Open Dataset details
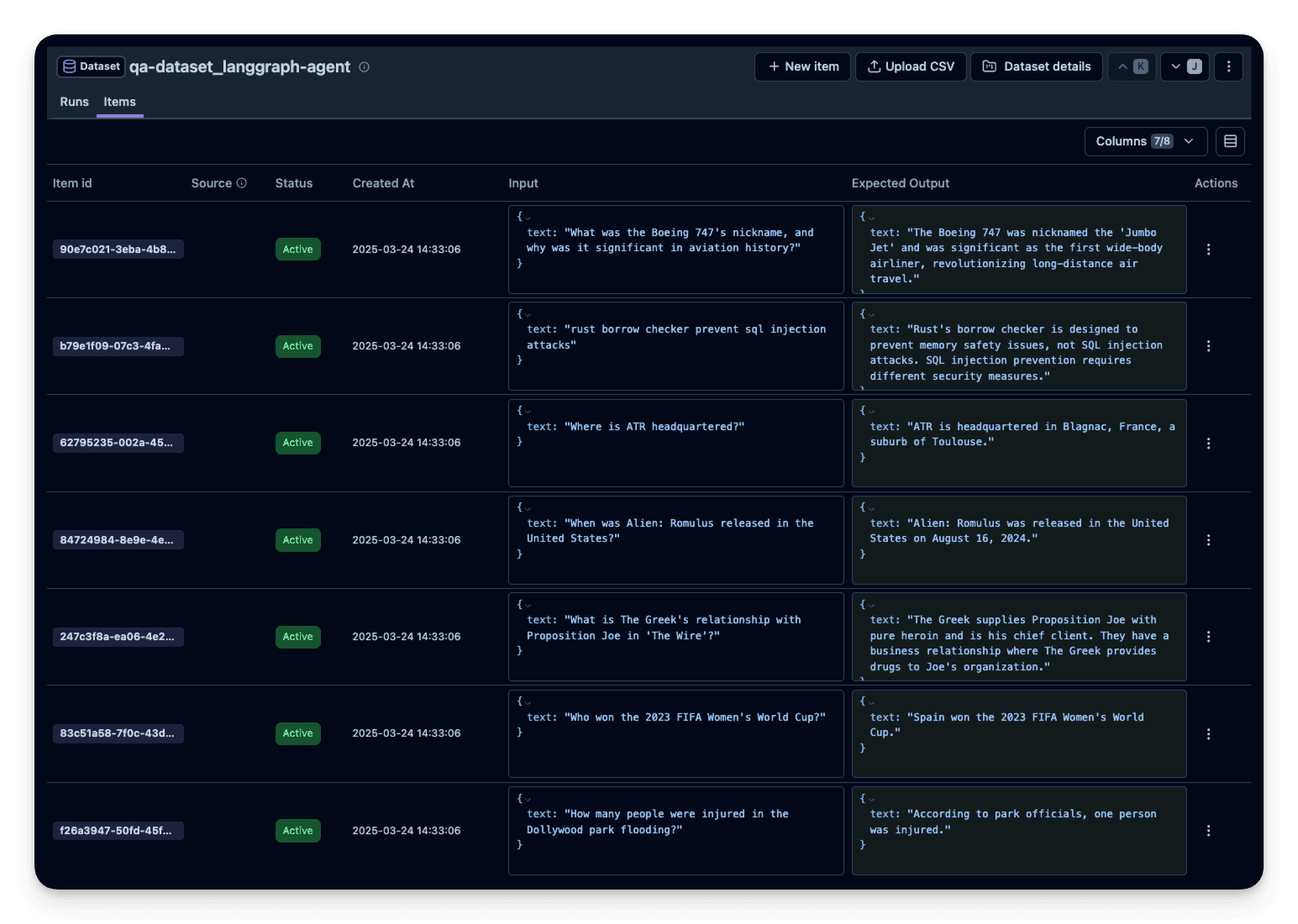The image size is (1298, 924). click(x=1036, y=66)
